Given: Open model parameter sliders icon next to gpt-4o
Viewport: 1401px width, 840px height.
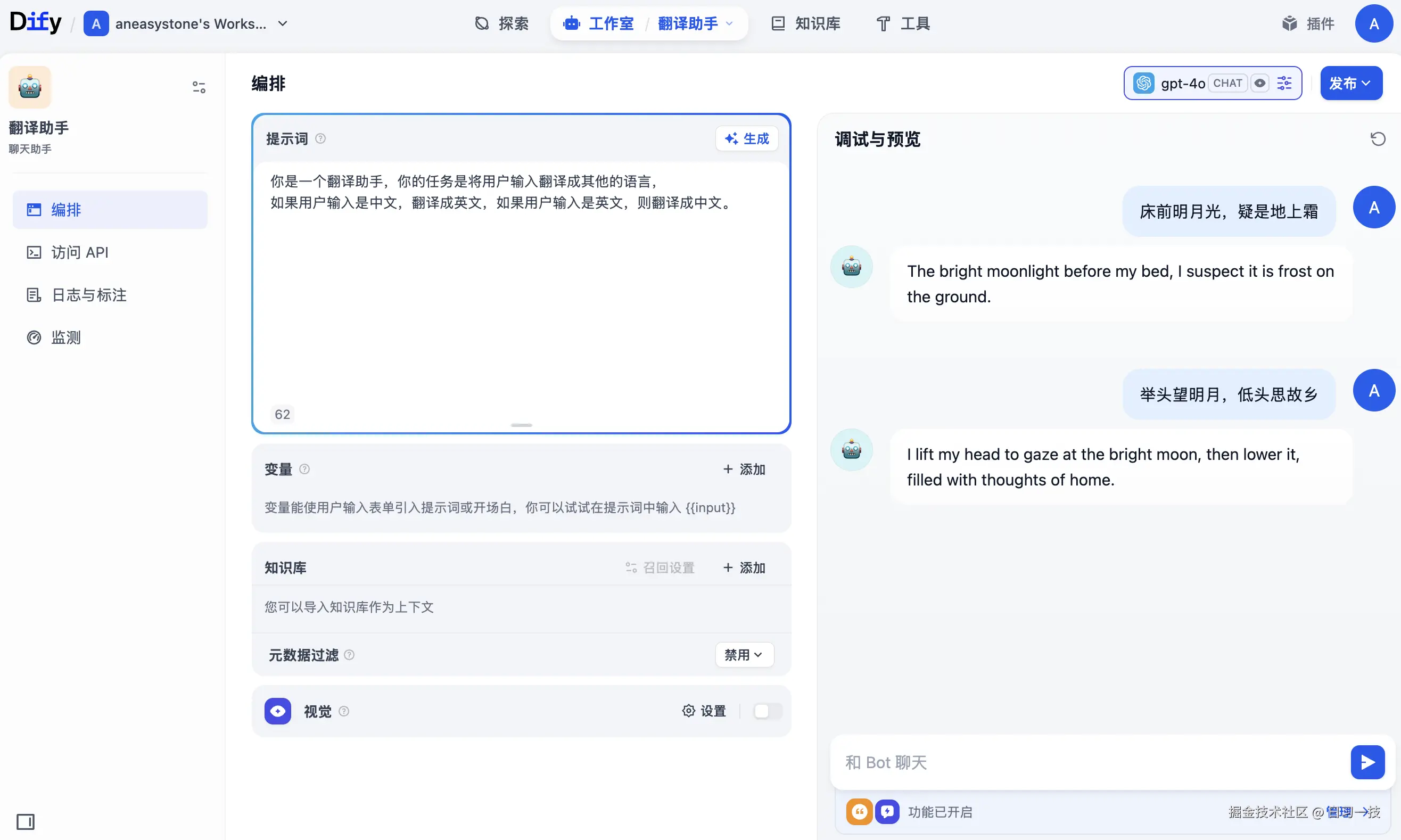Looking at the screenshot, I should [1284, 83].
